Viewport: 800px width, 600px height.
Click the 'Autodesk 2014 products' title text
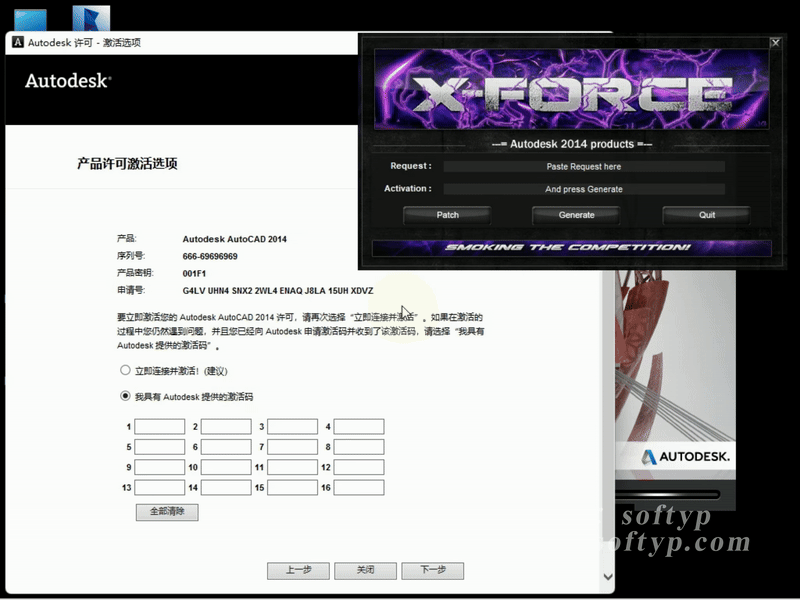point(571,144)
